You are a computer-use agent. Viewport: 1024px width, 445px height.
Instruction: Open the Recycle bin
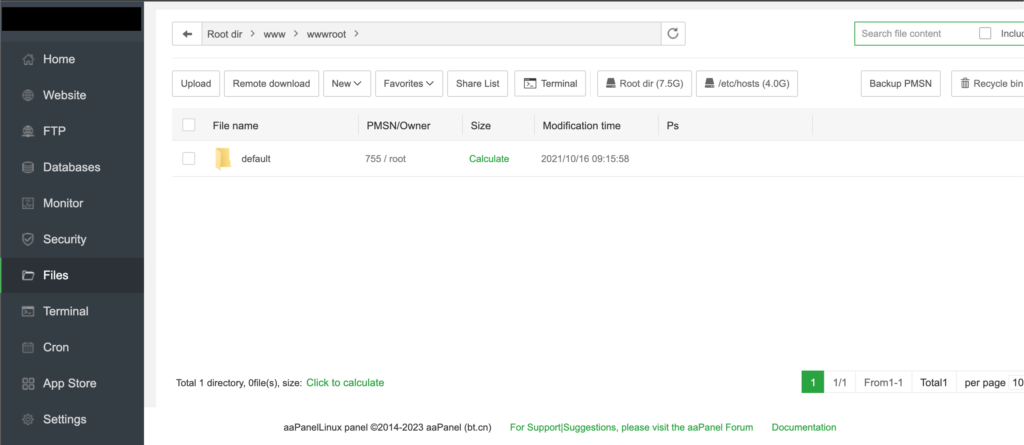[987, 84]
